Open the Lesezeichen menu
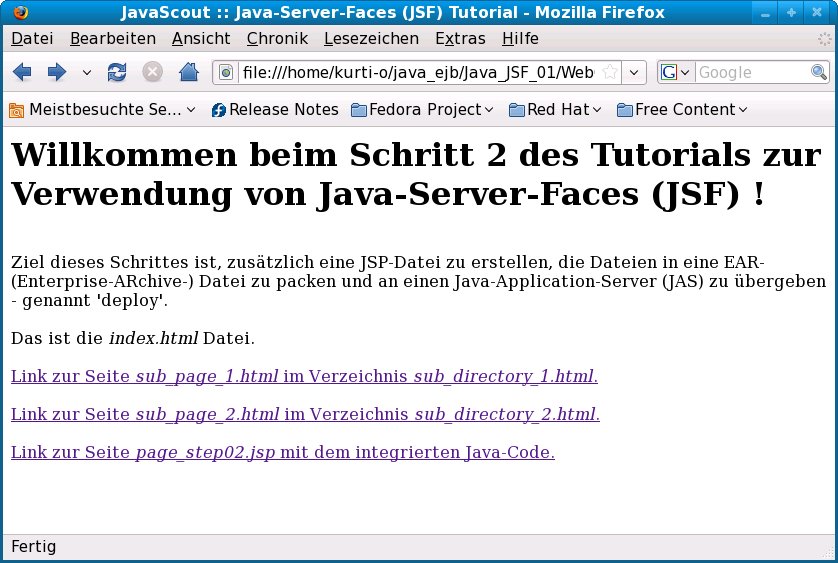The width and height of the screenshot is (838, 563). [371, 39]
